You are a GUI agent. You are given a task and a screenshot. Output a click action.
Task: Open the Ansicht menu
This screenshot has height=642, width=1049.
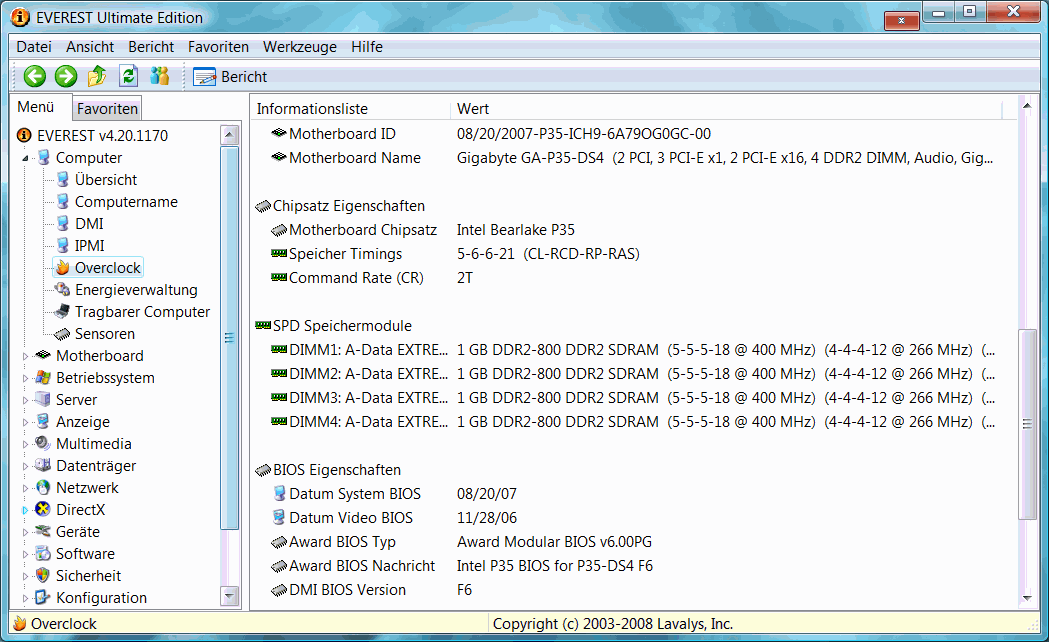pos(90,47)
